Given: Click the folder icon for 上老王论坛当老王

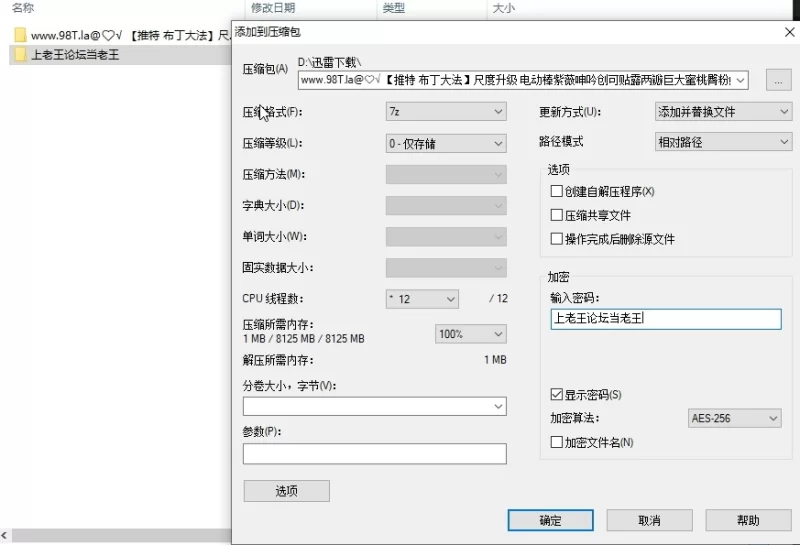Looking at the screenshot, I should tap(20, 55).
